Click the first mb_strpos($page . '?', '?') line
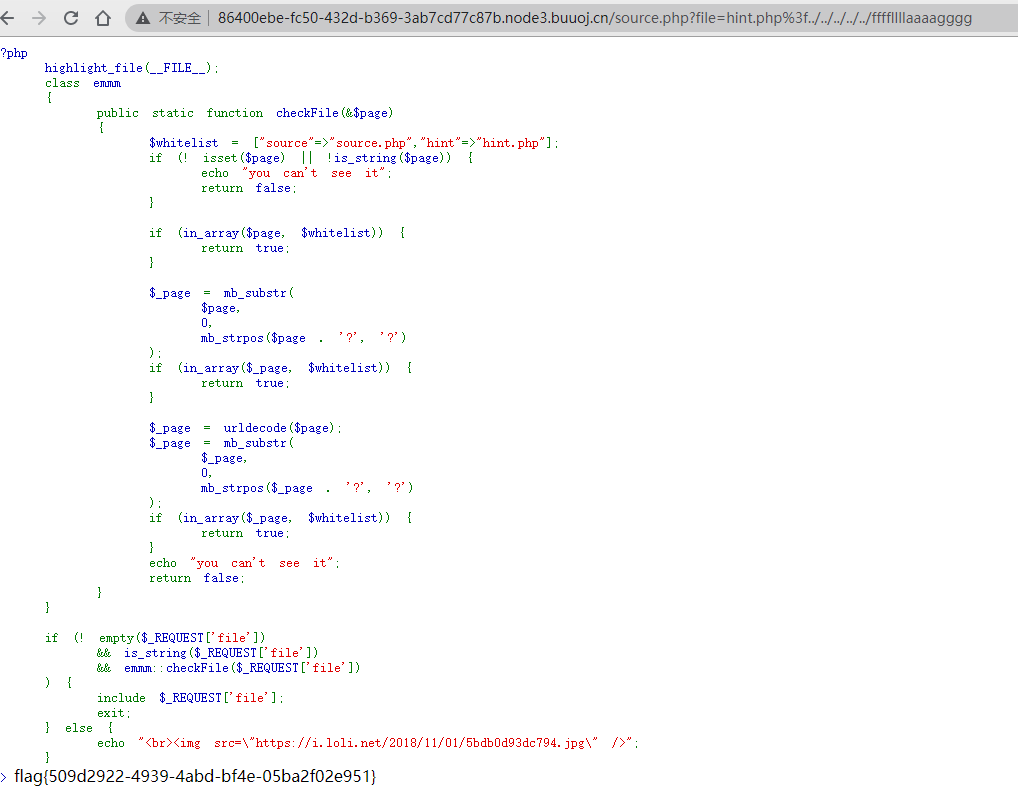The width and height of the screenshot is (1018, 788). point(303,338)
